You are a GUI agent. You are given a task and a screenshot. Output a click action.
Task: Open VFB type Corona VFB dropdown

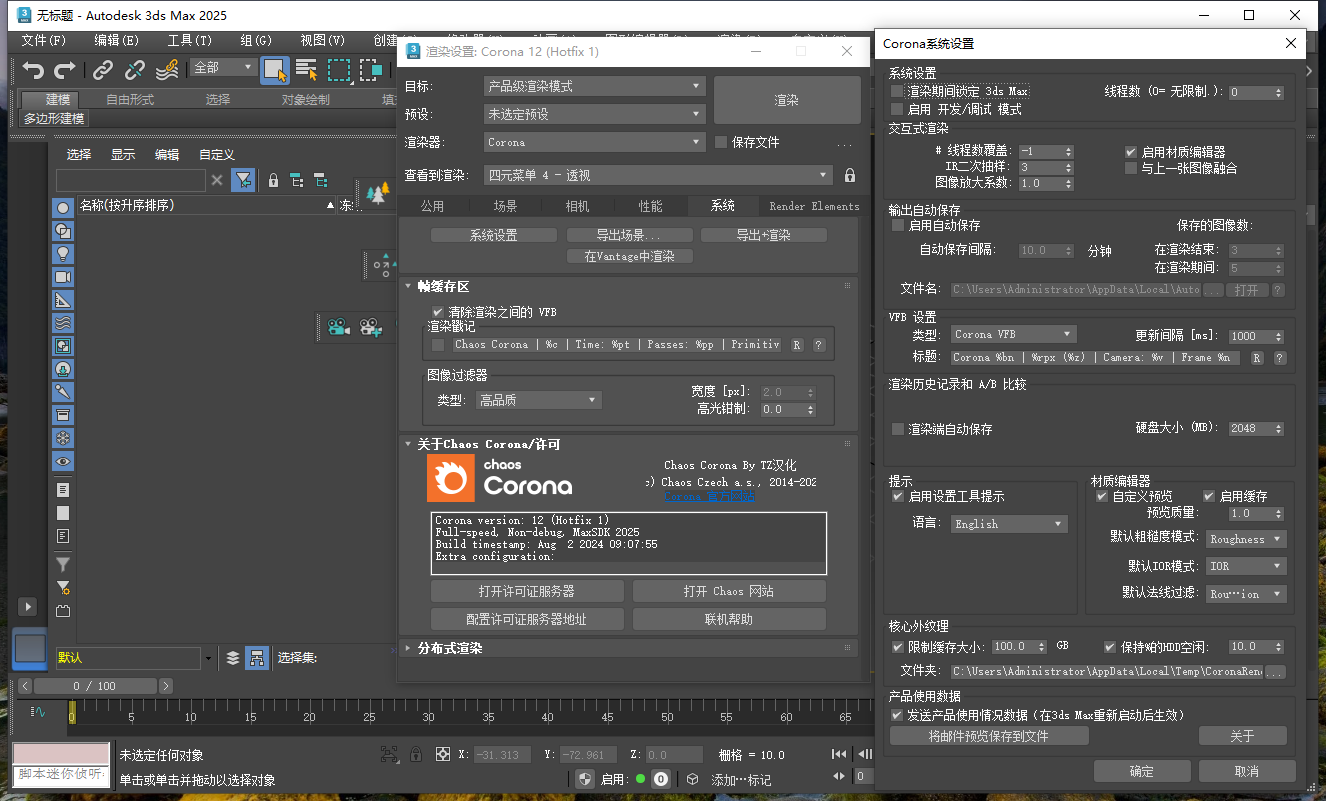[x=1013, y=334]
